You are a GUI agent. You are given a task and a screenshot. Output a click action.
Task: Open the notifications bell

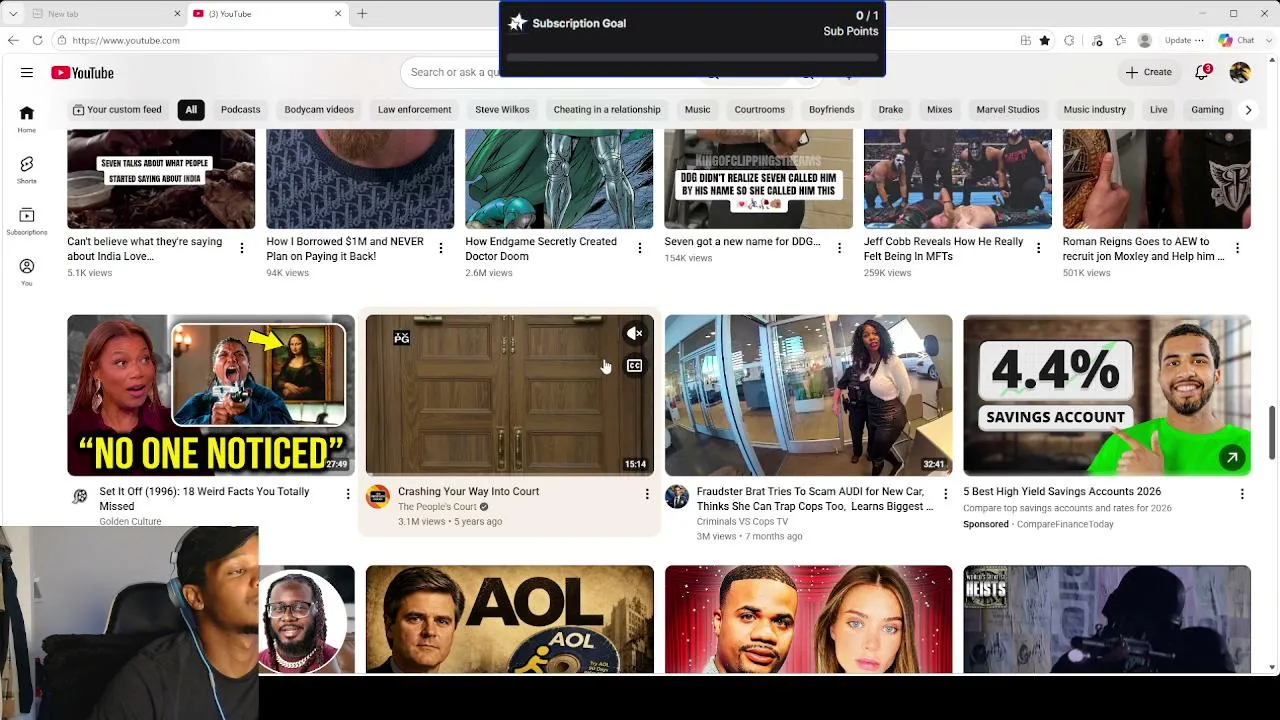(1203, 73)
